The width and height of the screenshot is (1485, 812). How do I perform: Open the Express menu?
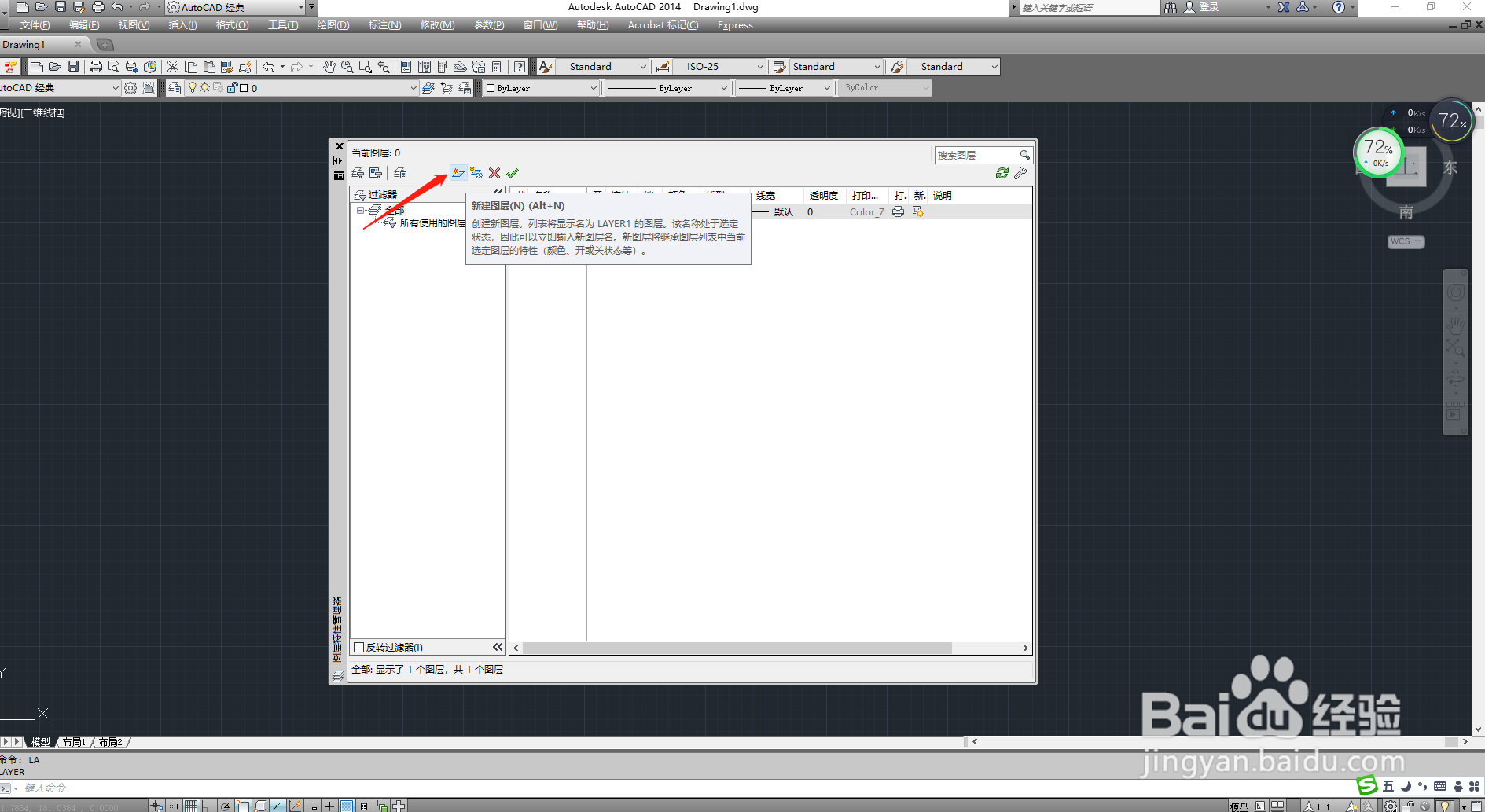pos(735,25)
